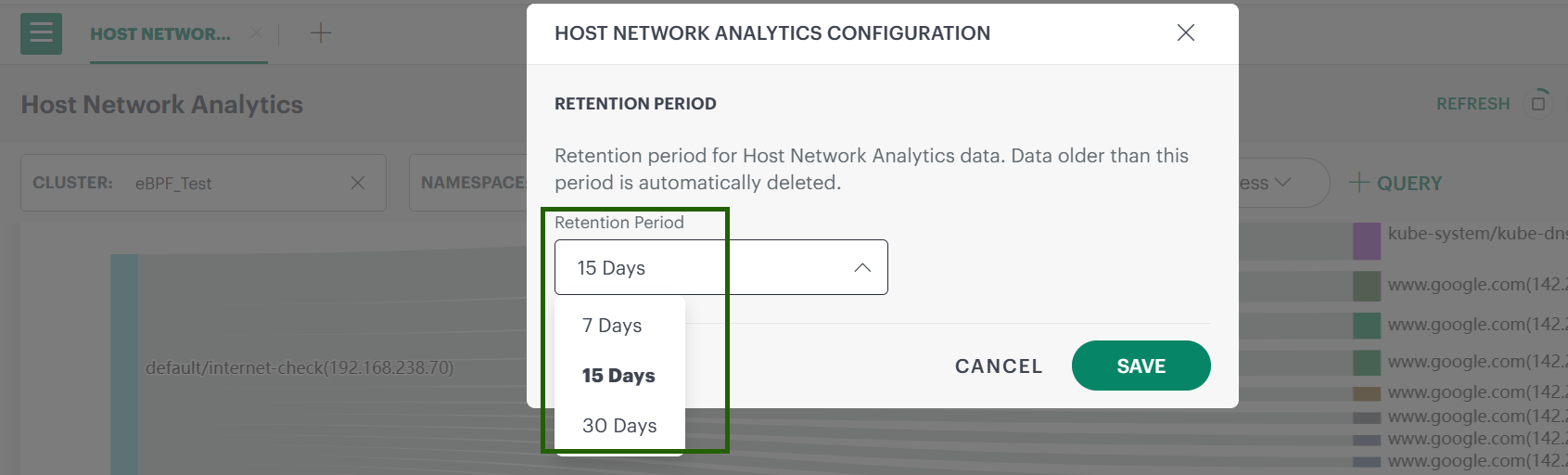Select 15 Days retention option
The image size is (1568, 475).
(x=618, y=376)
